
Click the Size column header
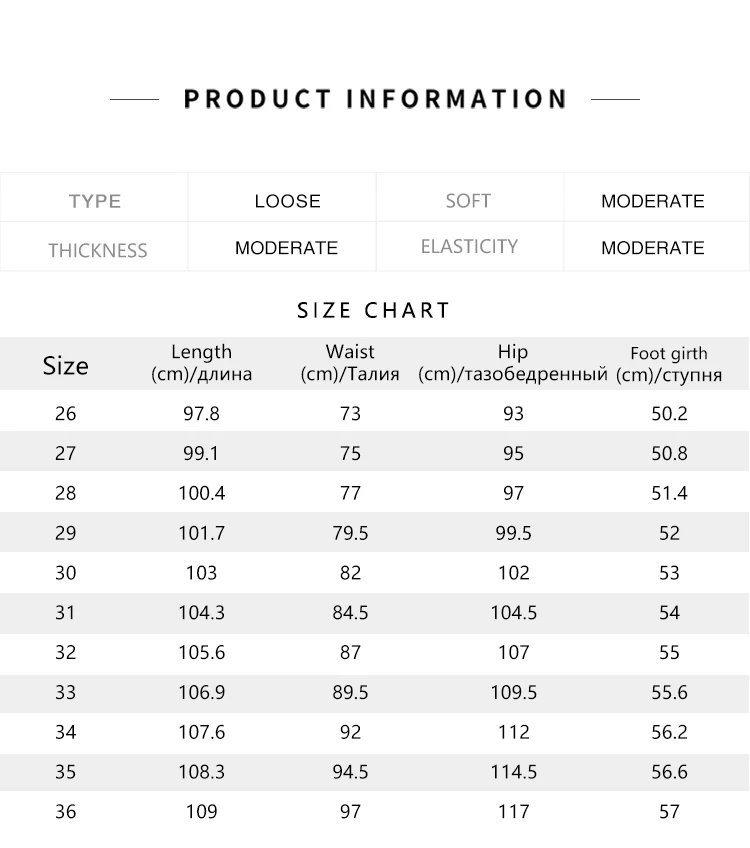click(65, 366)
